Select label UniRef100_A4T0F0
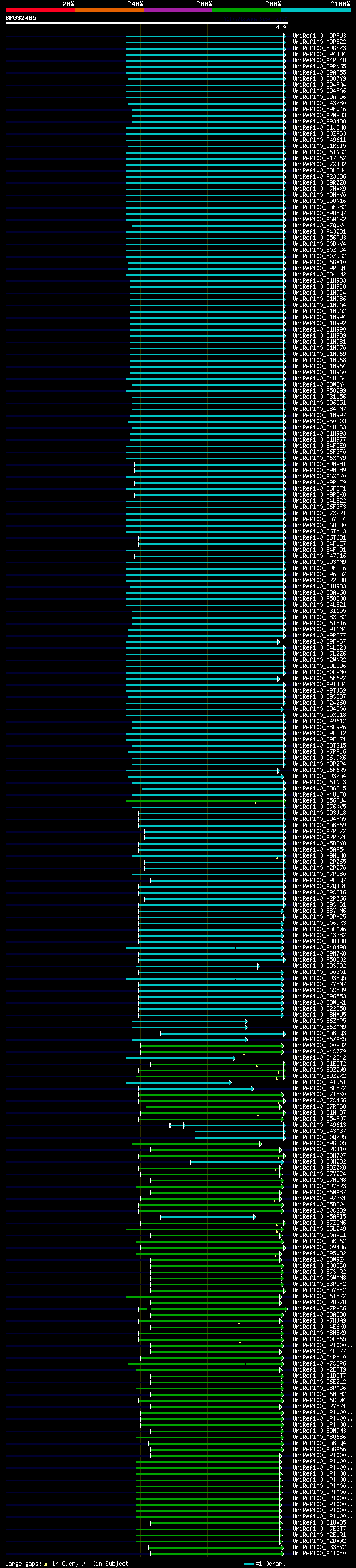The width and height of the screenshot is (356, 1568). [x=319, y=1553]
